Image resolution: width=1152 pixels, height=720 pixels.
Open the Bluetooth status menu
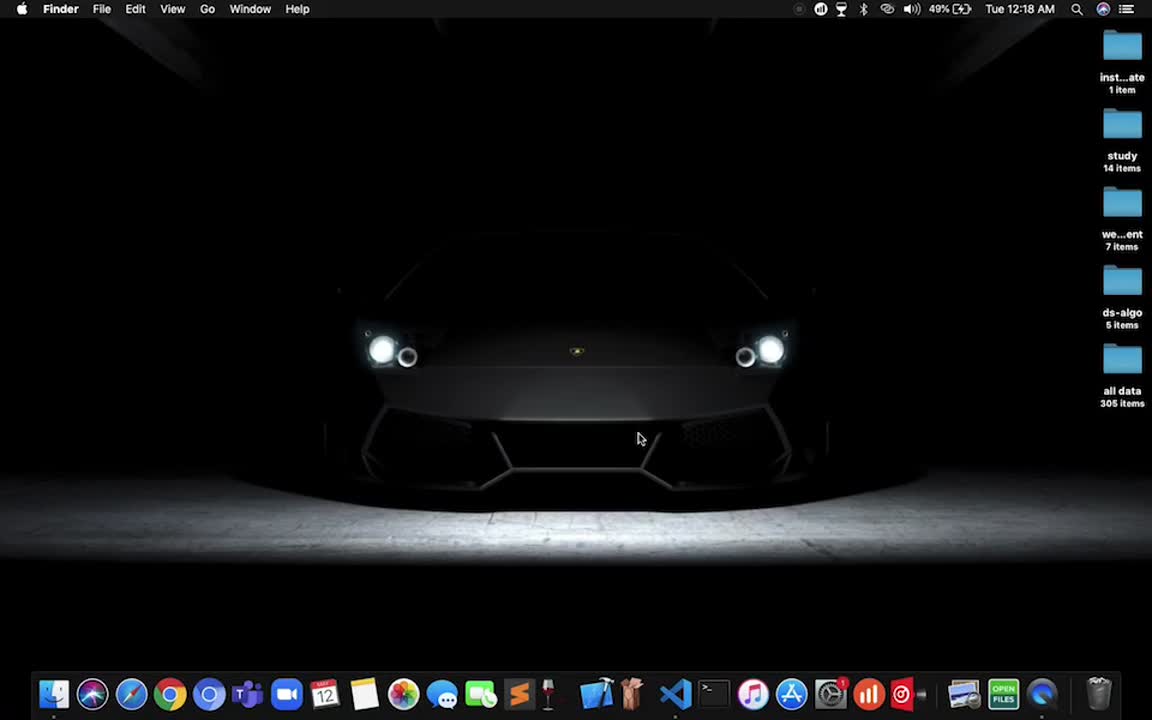pos(864,9)
